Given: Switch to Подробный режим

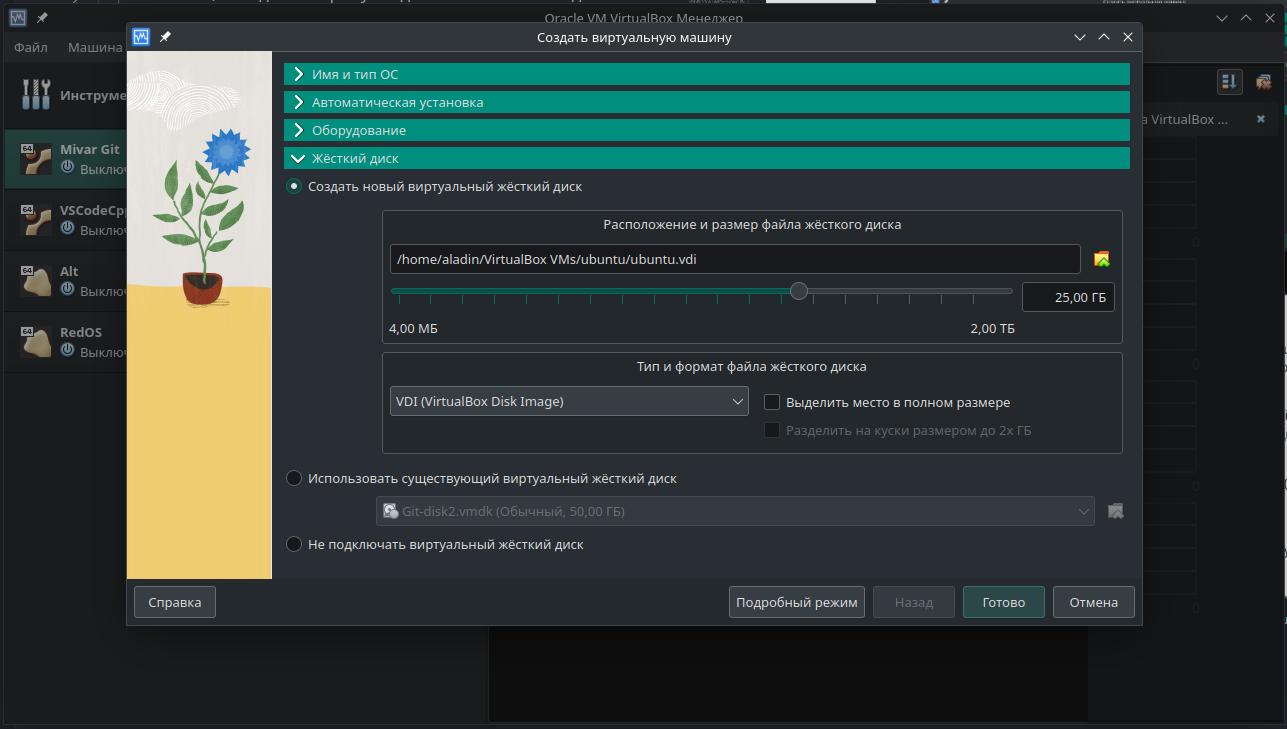Looking at the screenshot, I should tap(796, 601).
